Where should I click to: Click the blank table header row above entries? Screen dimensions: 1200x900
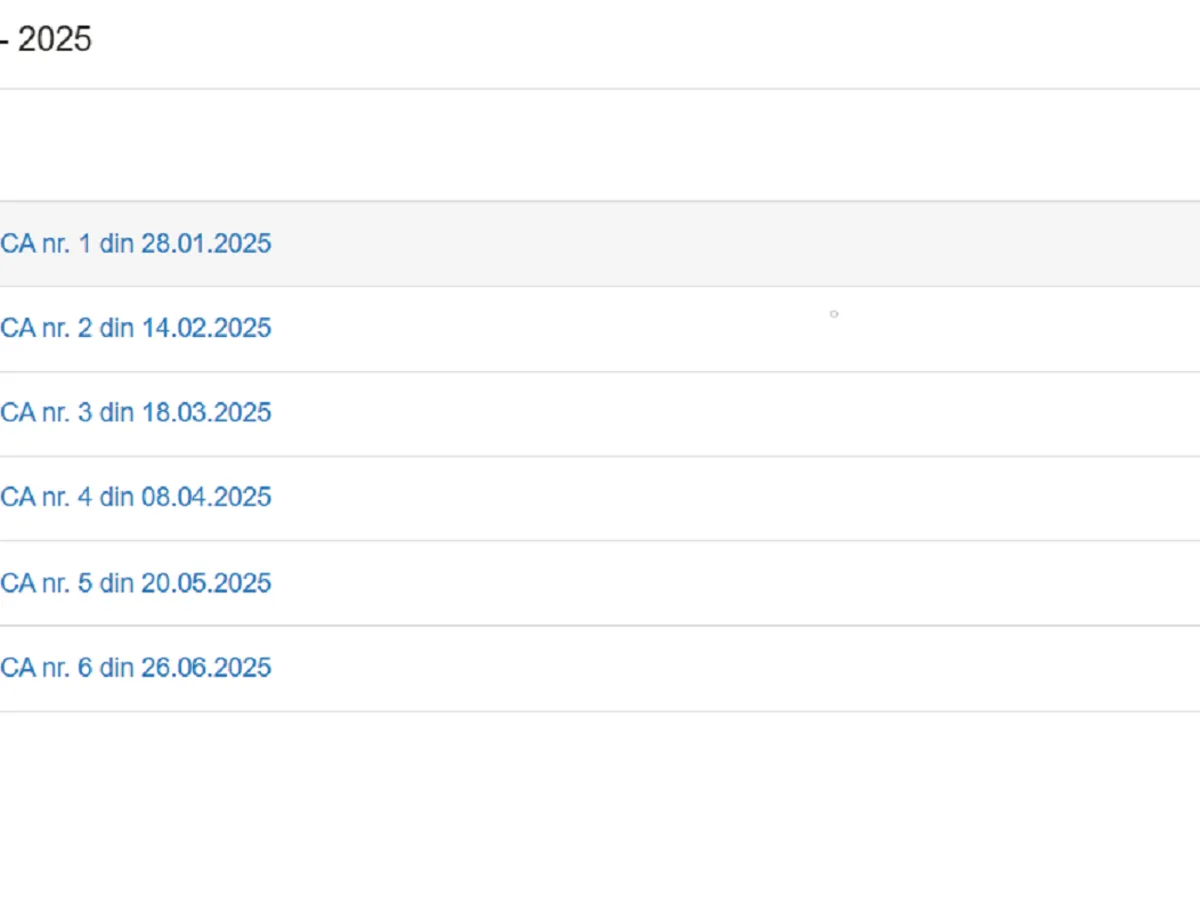pyautogui.click(x=600, y=146)
